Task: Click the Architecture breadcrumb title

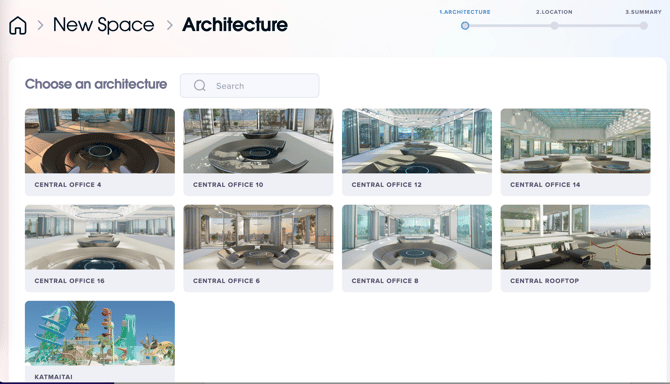Action: (x=235, y=25)
